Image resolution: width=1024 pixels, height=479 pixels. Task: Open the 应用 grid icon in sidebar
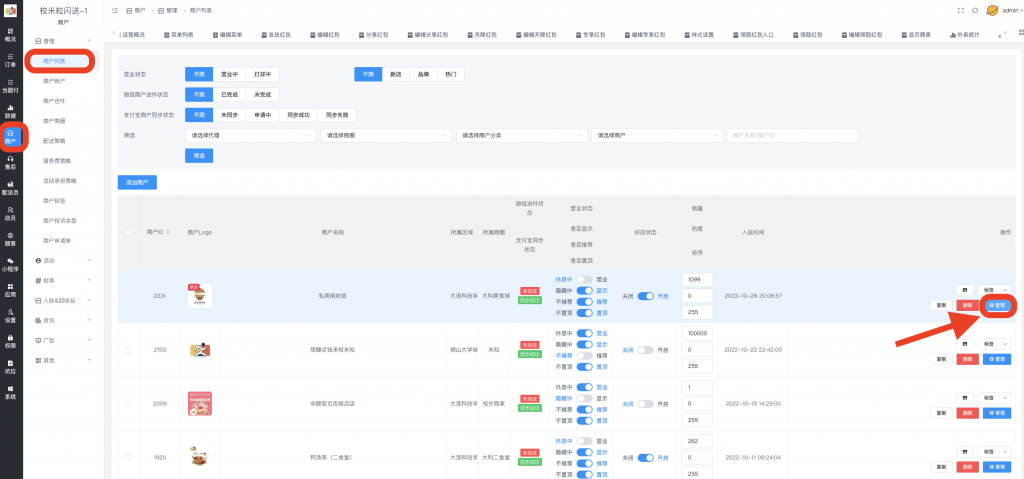tap(10, 291)
